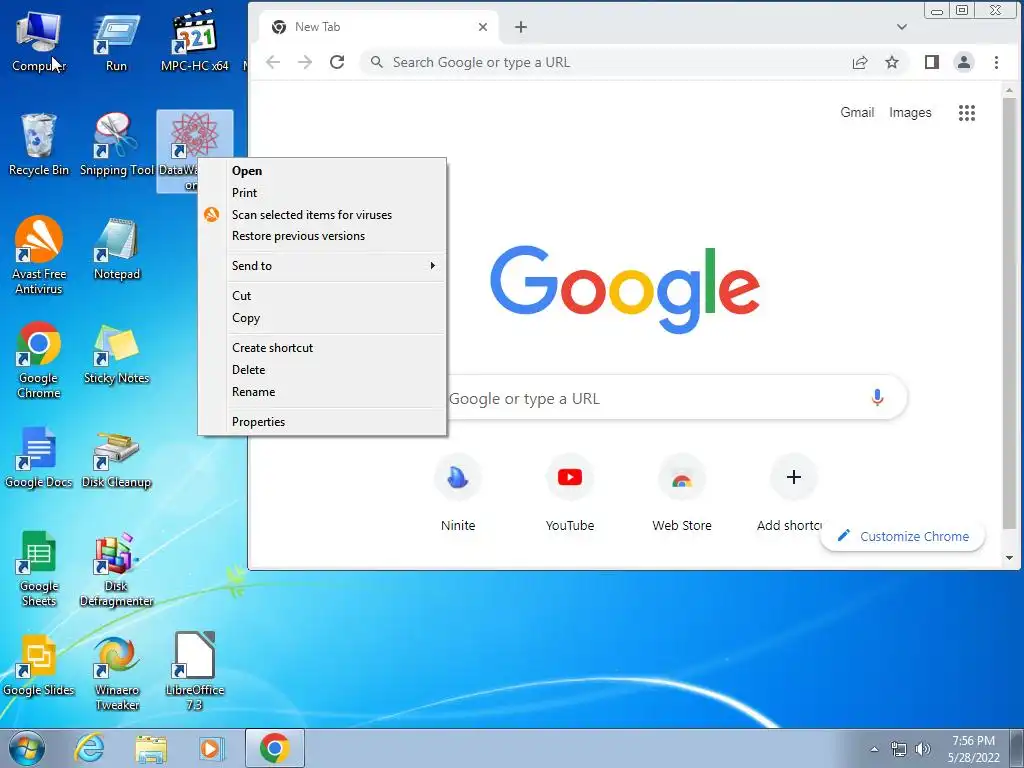Expand the Chrome tab search chevron

902,27
